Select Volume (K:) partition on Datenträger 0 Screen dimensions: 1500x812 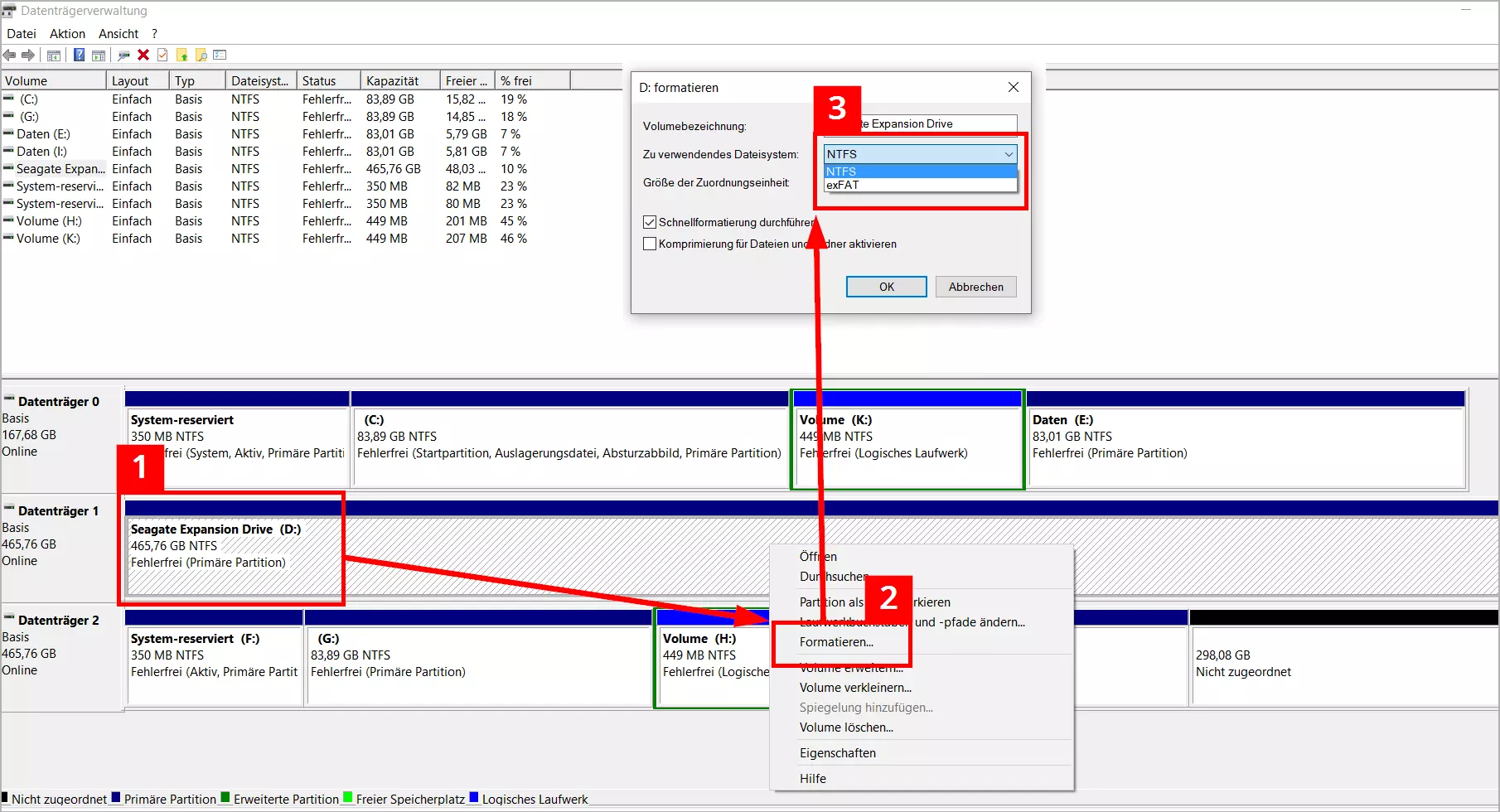(907, 439)
